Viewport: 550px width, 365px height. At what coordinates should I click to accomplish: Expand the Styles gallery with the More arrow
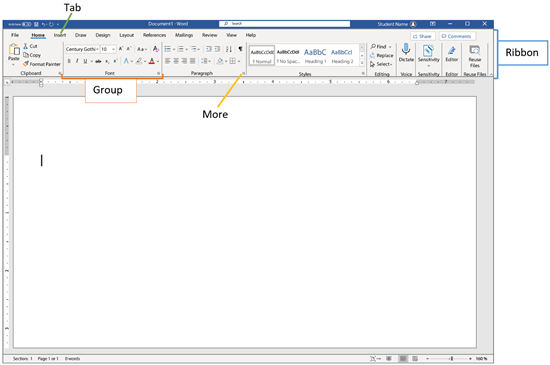[362, 63]
